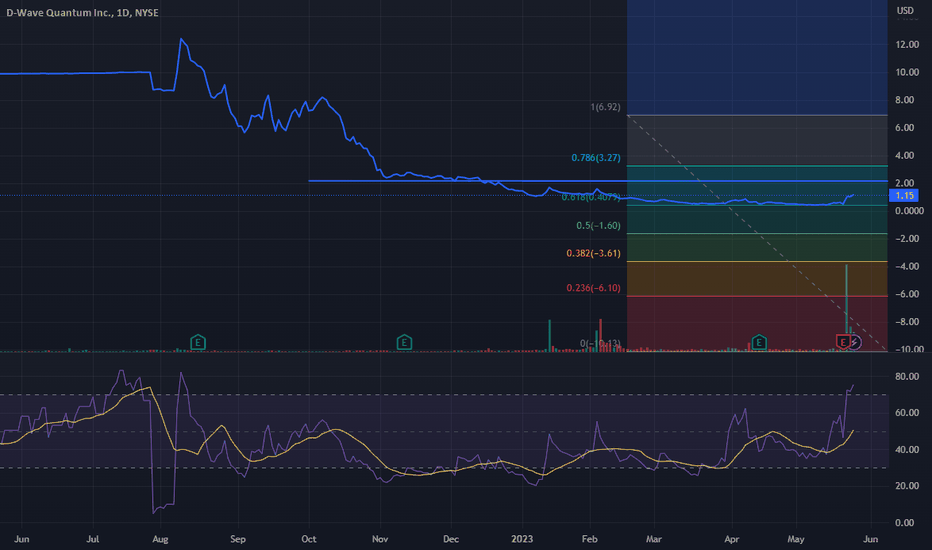Screen dimensions: 932x550
Task: Click the Fibonacci 0.786(3.27) level label
Action: coord(596,158)
